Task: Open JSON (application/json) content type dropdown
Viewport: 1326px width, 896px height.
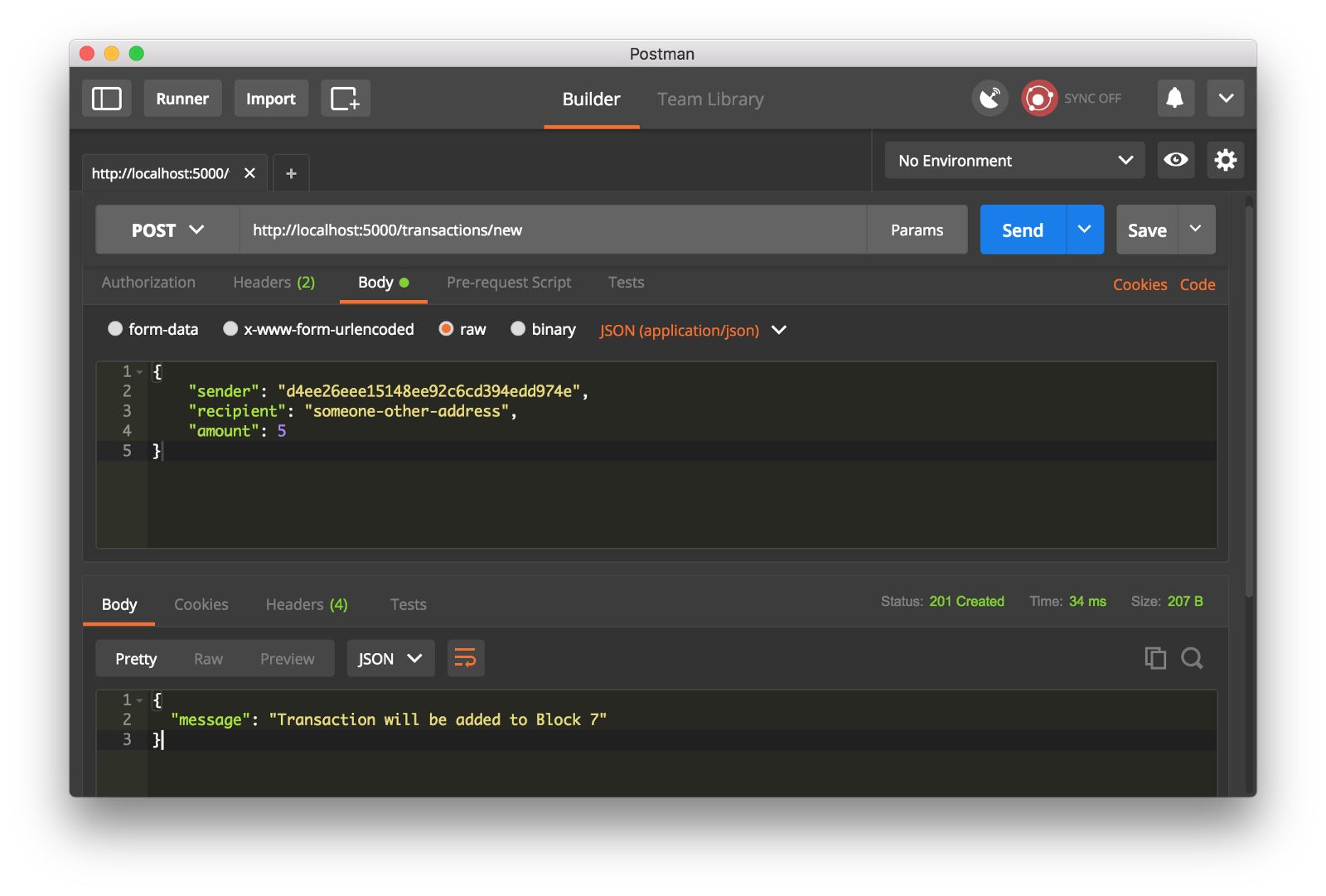Action: pos(693,330)
